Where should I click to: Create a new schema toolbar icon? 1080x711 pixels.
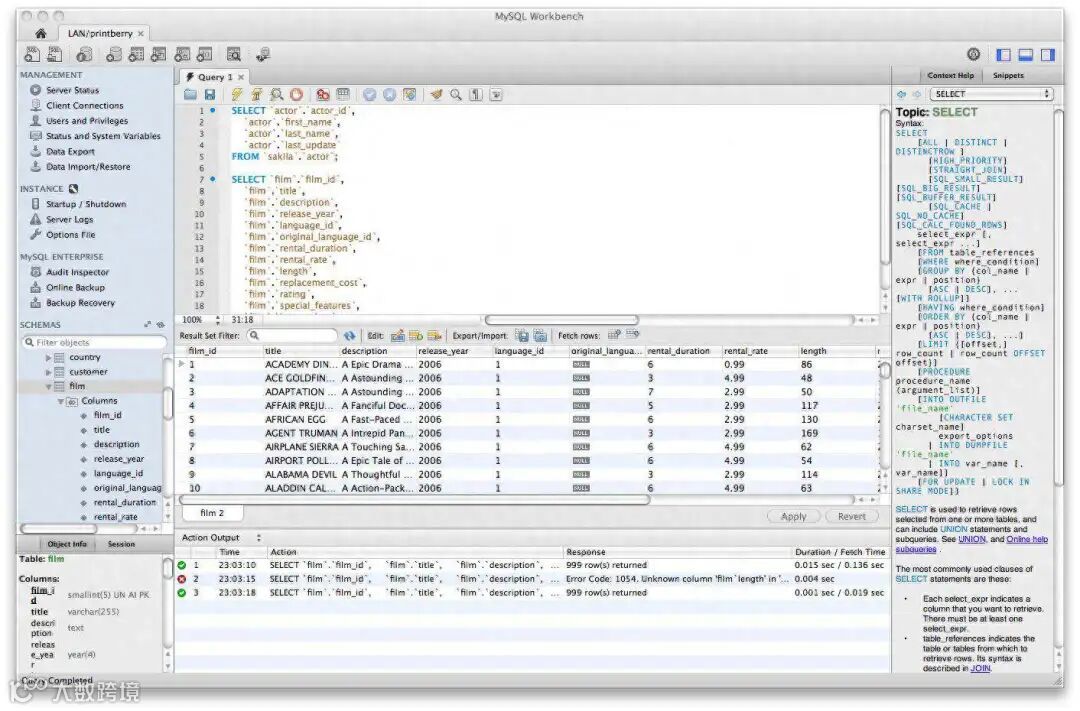point(114,54)
